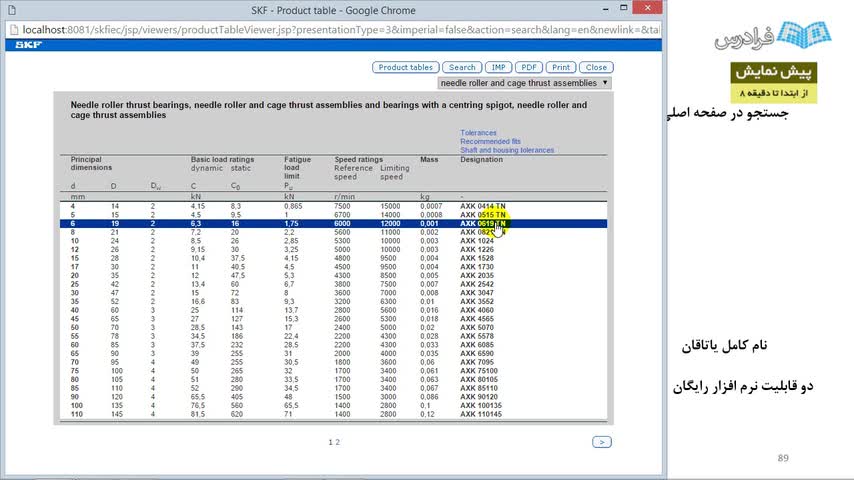Click the Faradars logo
854x480 pixels.
(773, 37)
